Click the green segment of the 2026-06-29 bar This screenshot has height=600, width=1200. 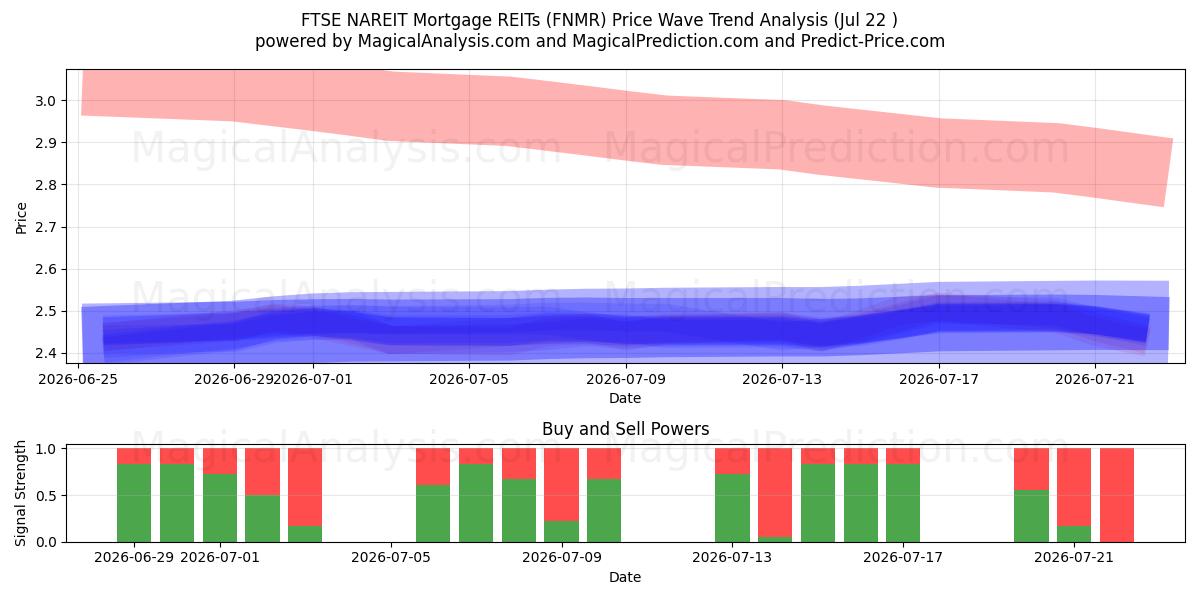point(134,503)
